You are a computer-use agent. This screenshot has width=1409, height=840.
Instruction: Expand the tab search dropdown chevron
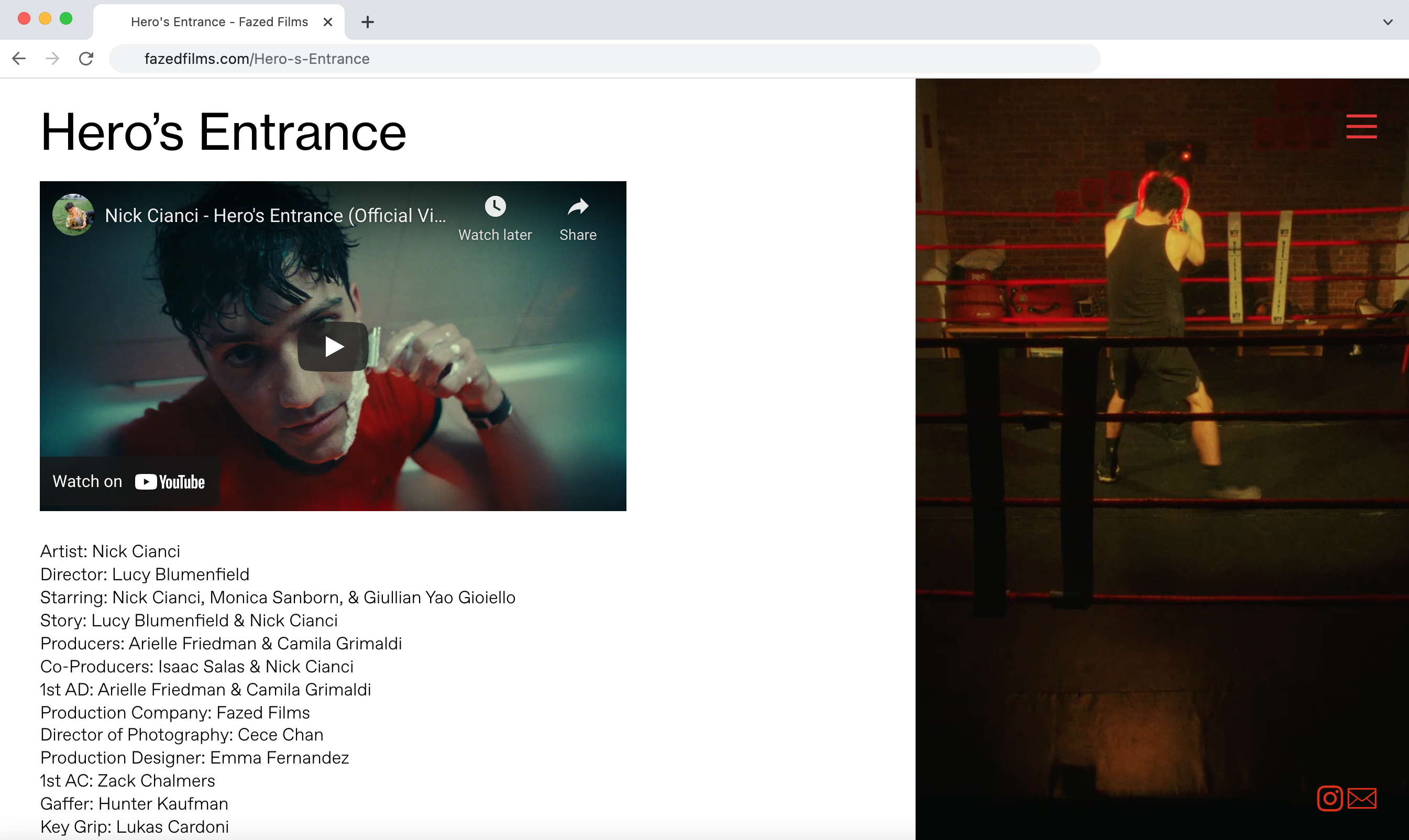1388,22
